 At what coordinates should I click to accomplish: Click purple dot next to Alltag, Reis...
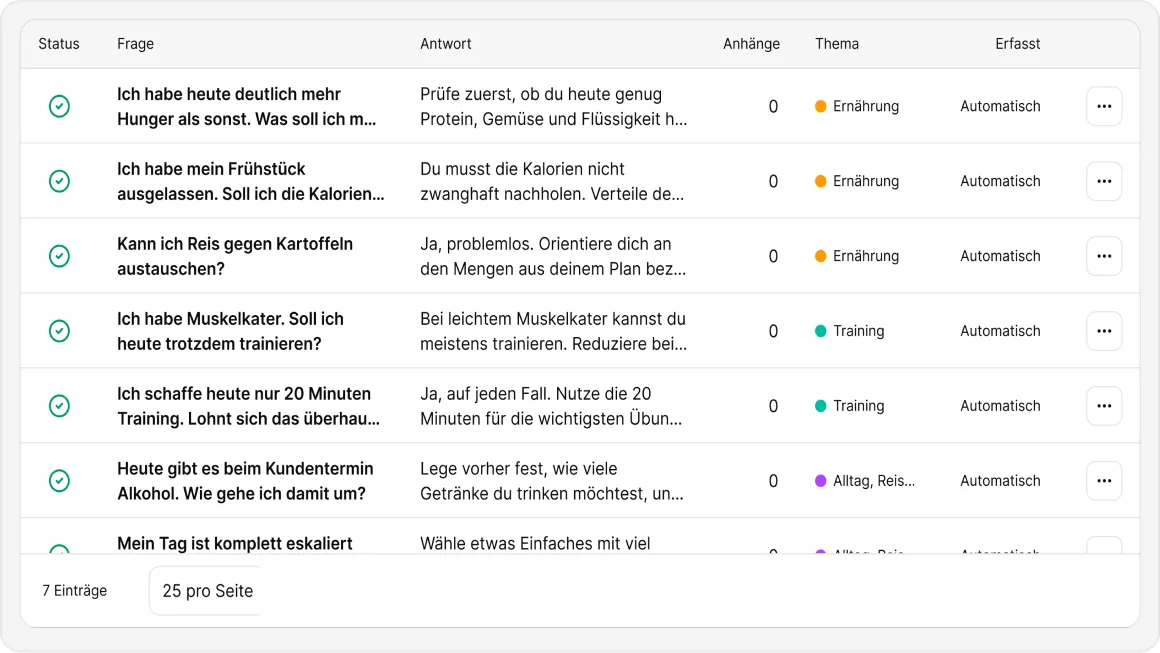point(820,481)
